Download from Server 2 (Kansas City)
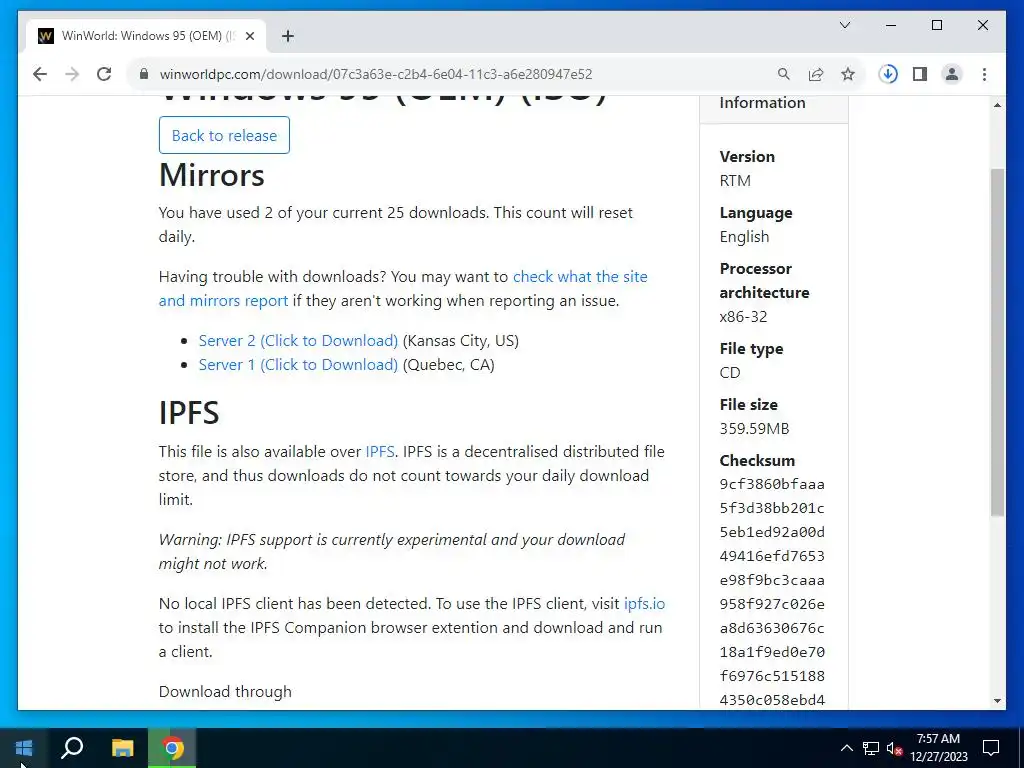Screen dimensions: 1024x768 (x=298, y=340)
